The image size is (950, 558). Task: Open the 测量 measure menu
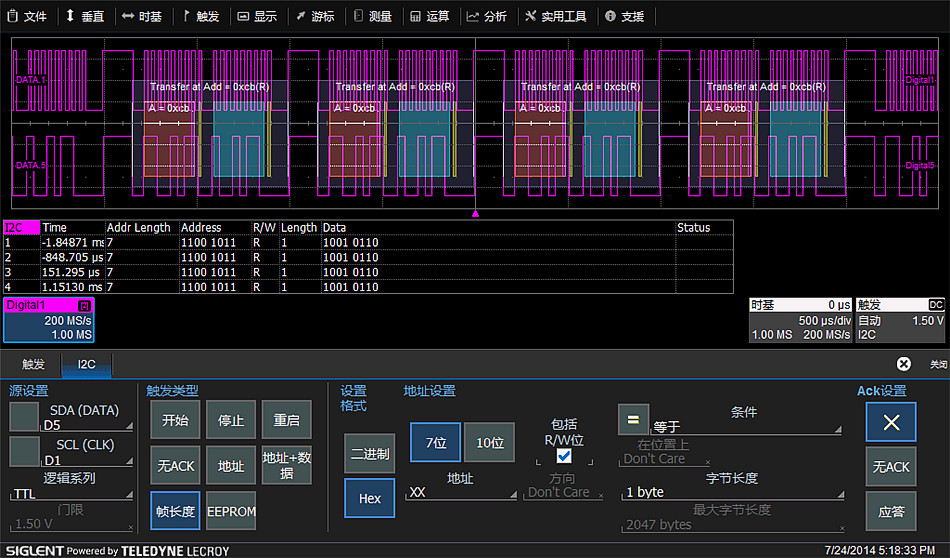(x=372, y=16)
